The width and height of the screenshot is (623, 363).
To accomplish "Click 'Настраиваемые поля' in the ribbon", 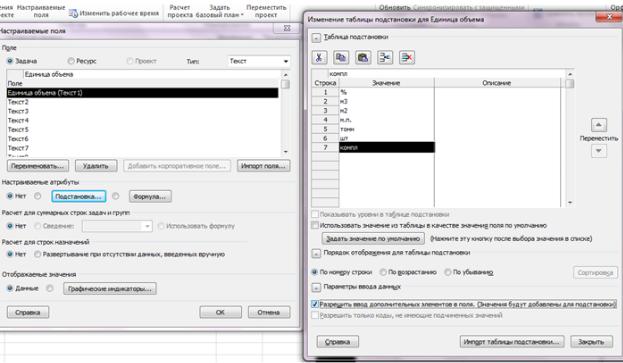I will coord(41,11).
